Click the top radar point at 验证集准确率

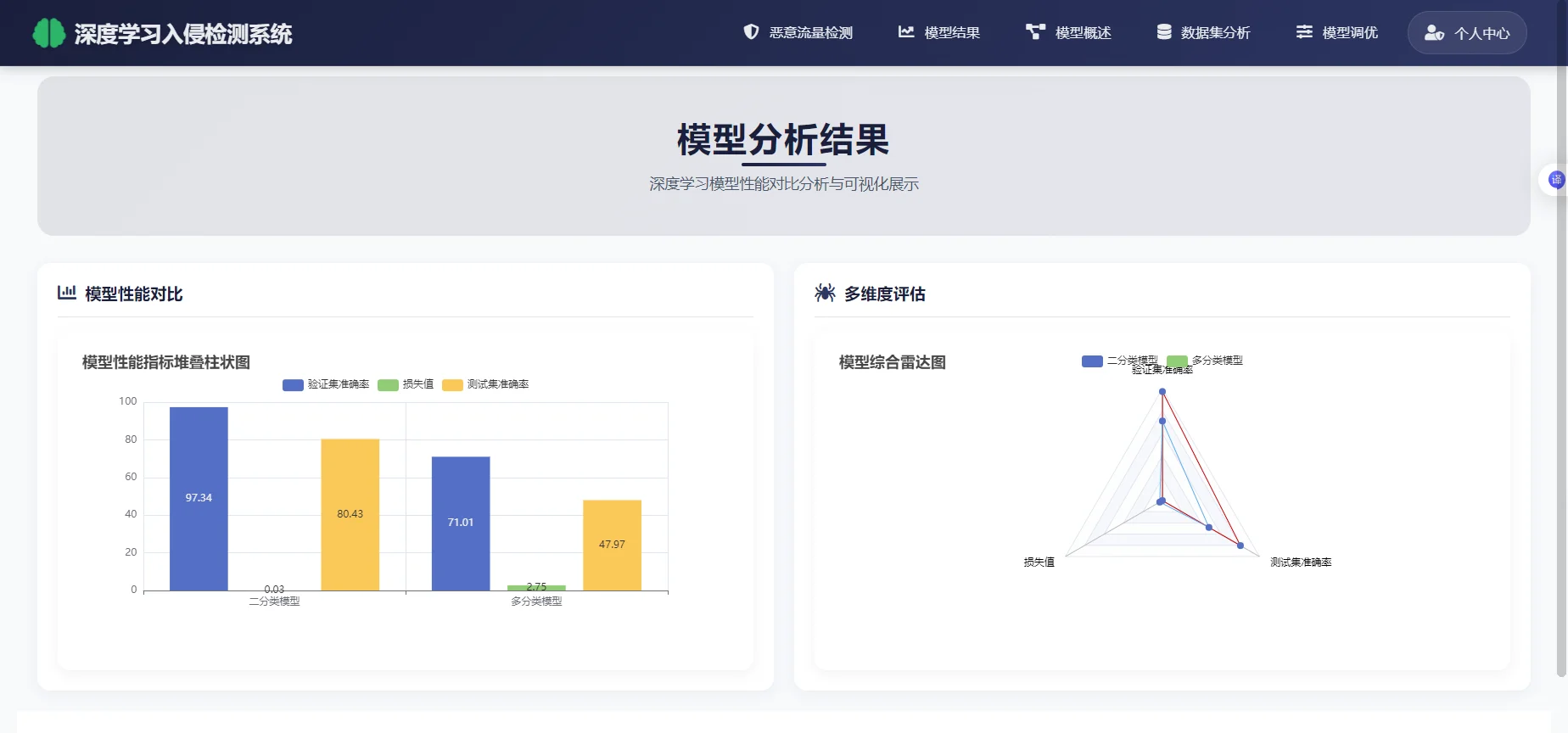tap(1162, 392)
